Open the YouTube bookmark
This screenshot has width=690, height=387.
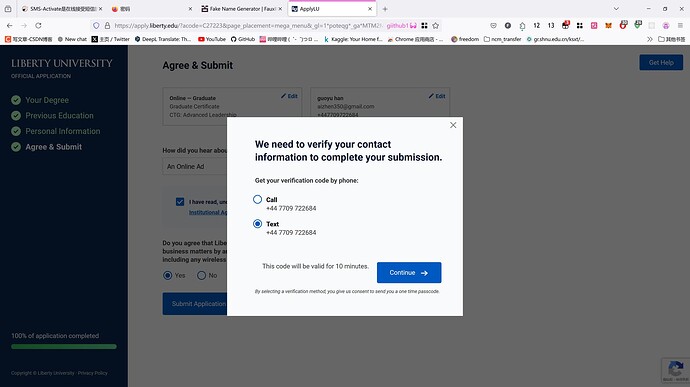[x=212, y=39]
